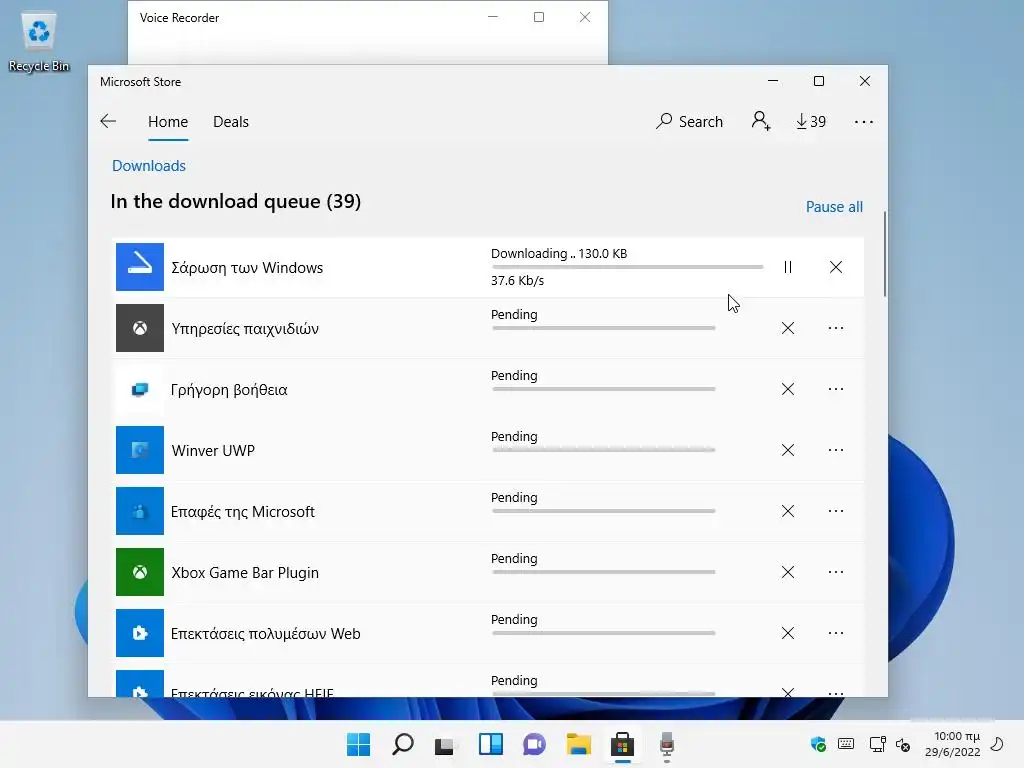Open network status in the tray

click(x=877, y=744)
